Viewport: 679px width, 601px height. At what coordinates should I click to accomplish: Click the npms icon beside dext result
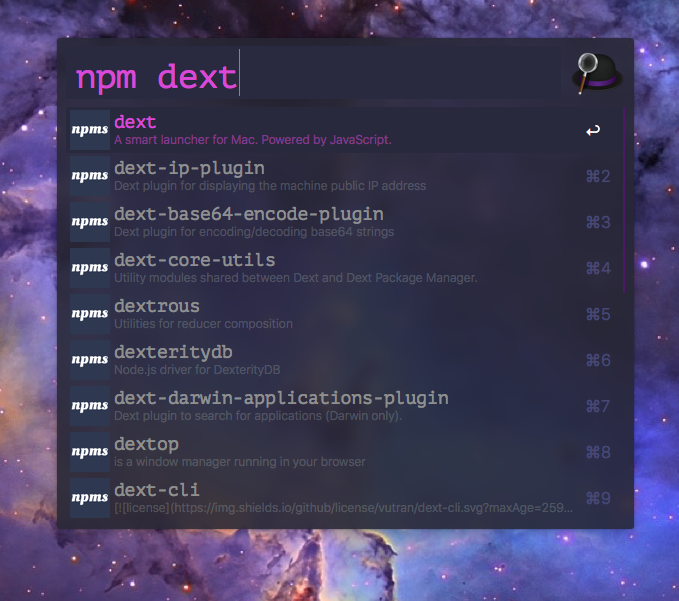click(x=90, y=130)
